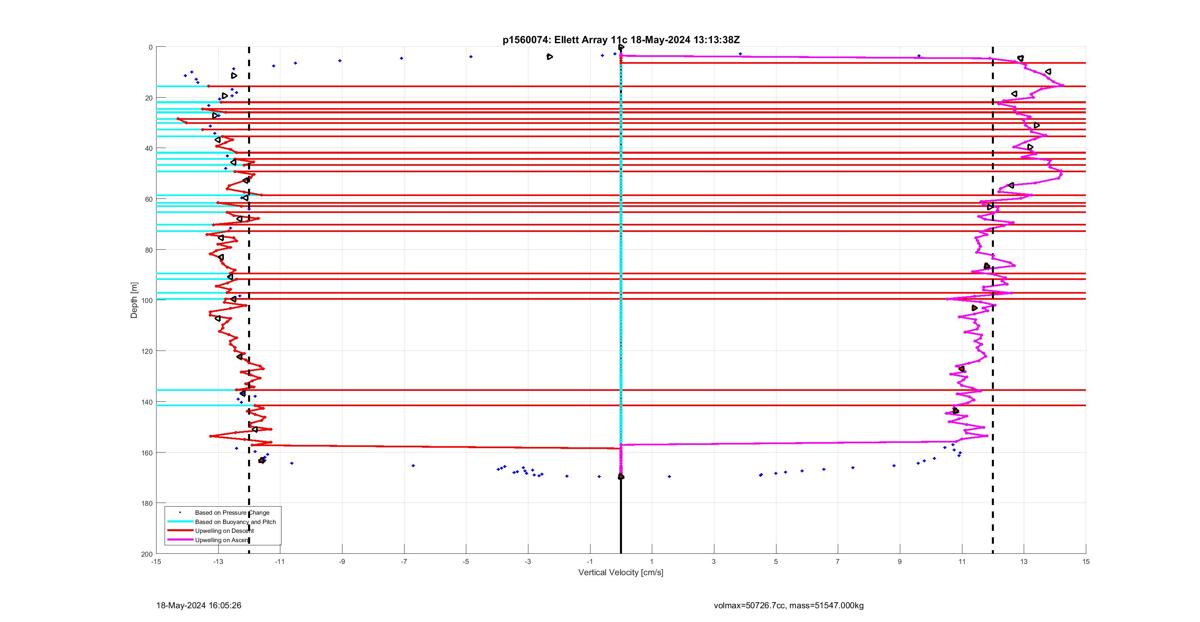1200x622 pixels.
Task: Click the timestamp '18-May-2024 16:05:26'
Action: click(x=199, y=605)
